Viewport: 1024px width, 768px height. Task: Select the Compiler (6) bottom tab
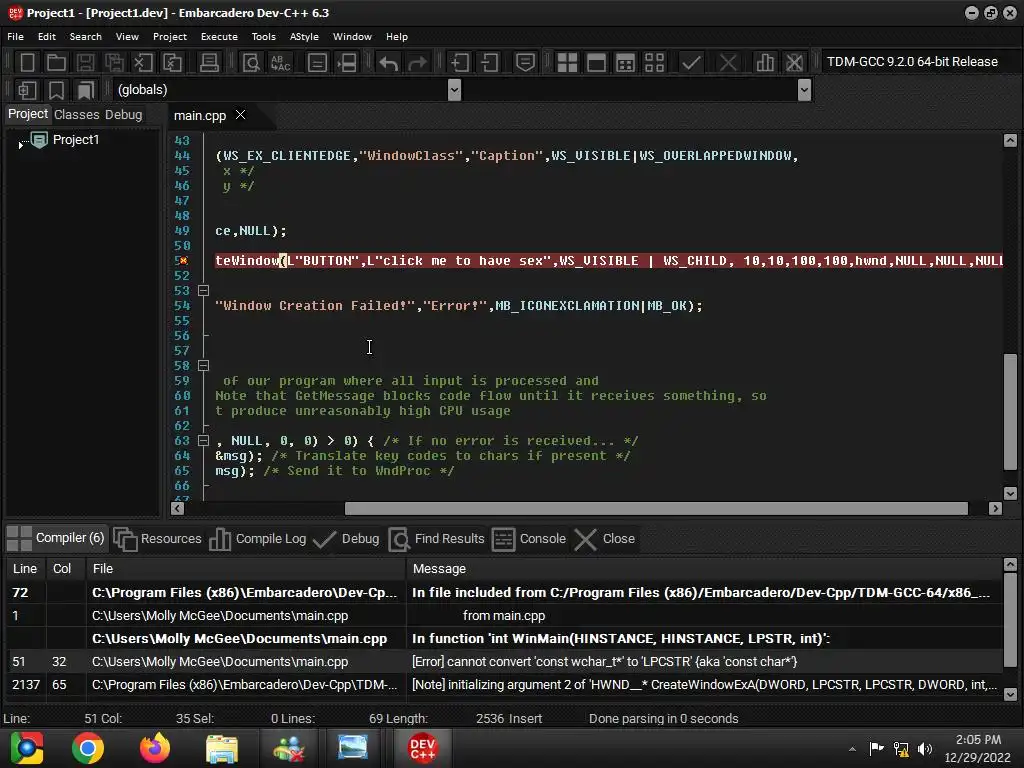[x=56, y=538]
